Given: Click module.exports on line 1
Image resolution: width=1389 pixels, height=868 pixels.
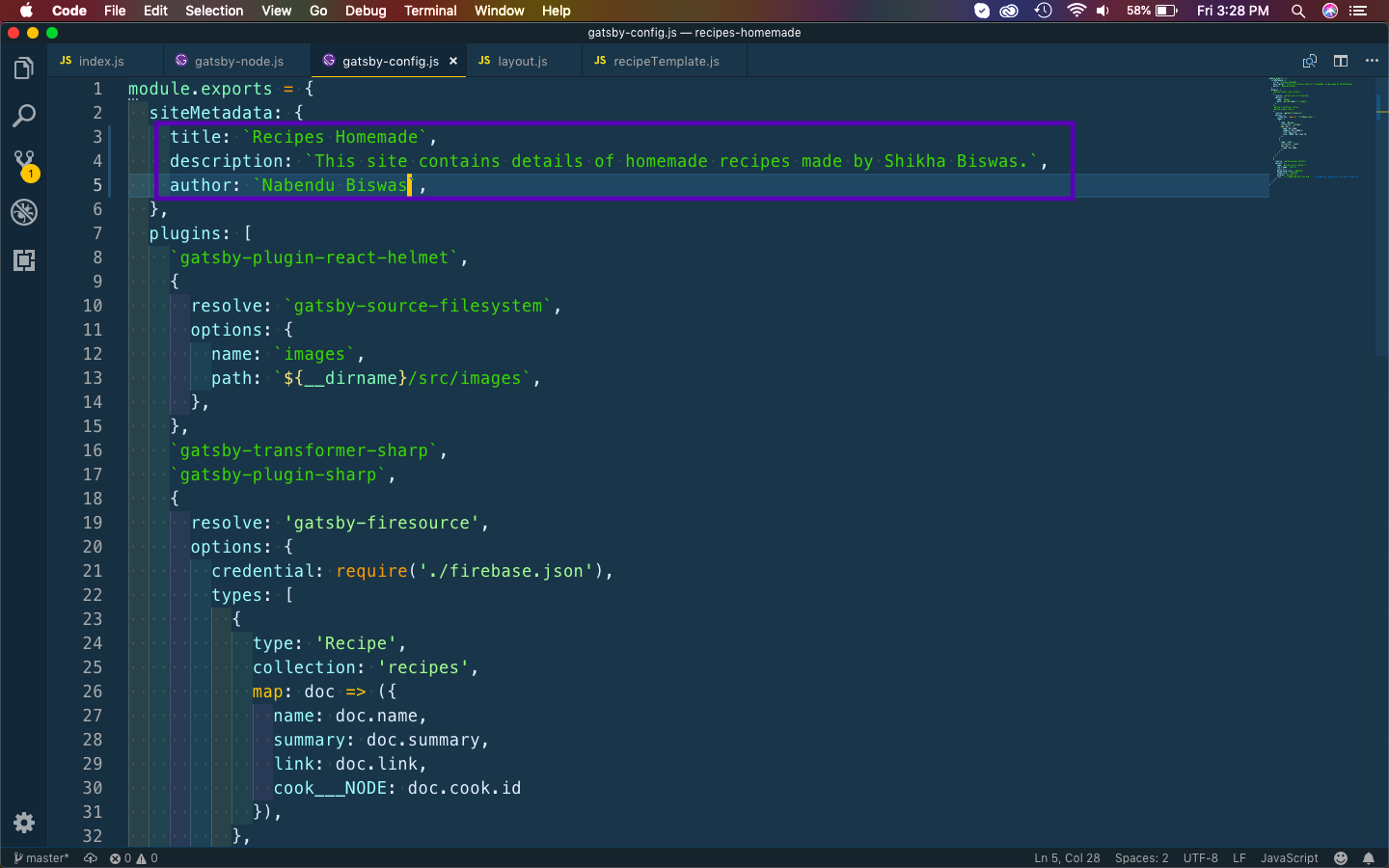Looking at the screenshot, I should 201,89.
